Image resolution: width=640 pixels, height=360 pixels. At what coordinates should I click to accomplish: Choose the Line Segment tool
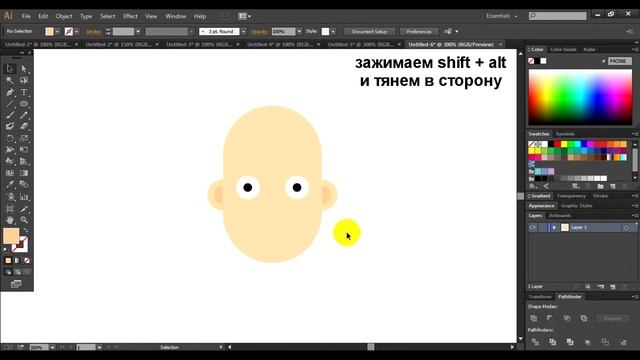coord(10,104)
